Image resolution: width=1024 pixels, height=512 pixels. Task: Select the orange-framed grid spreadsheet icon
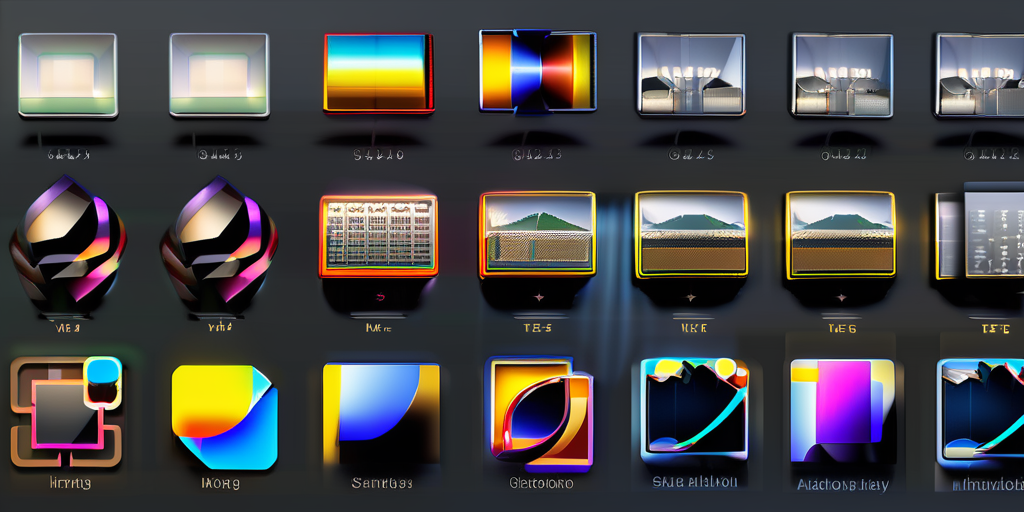[x=378, y=236]
